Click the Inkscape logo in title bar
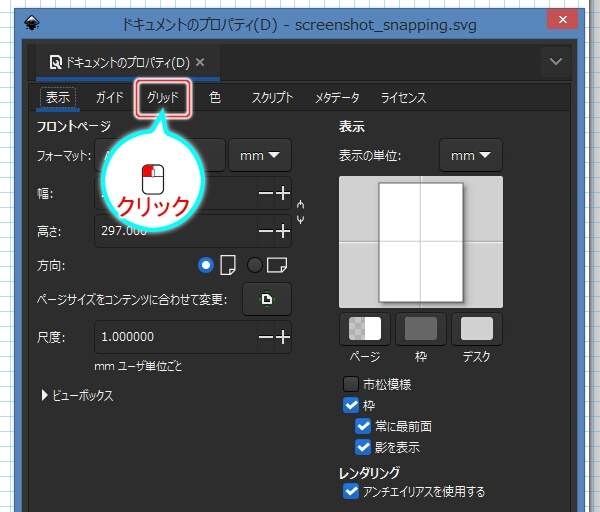Image resolution: width=600 pixels, height=512 pixels. (x=32, y=24)
